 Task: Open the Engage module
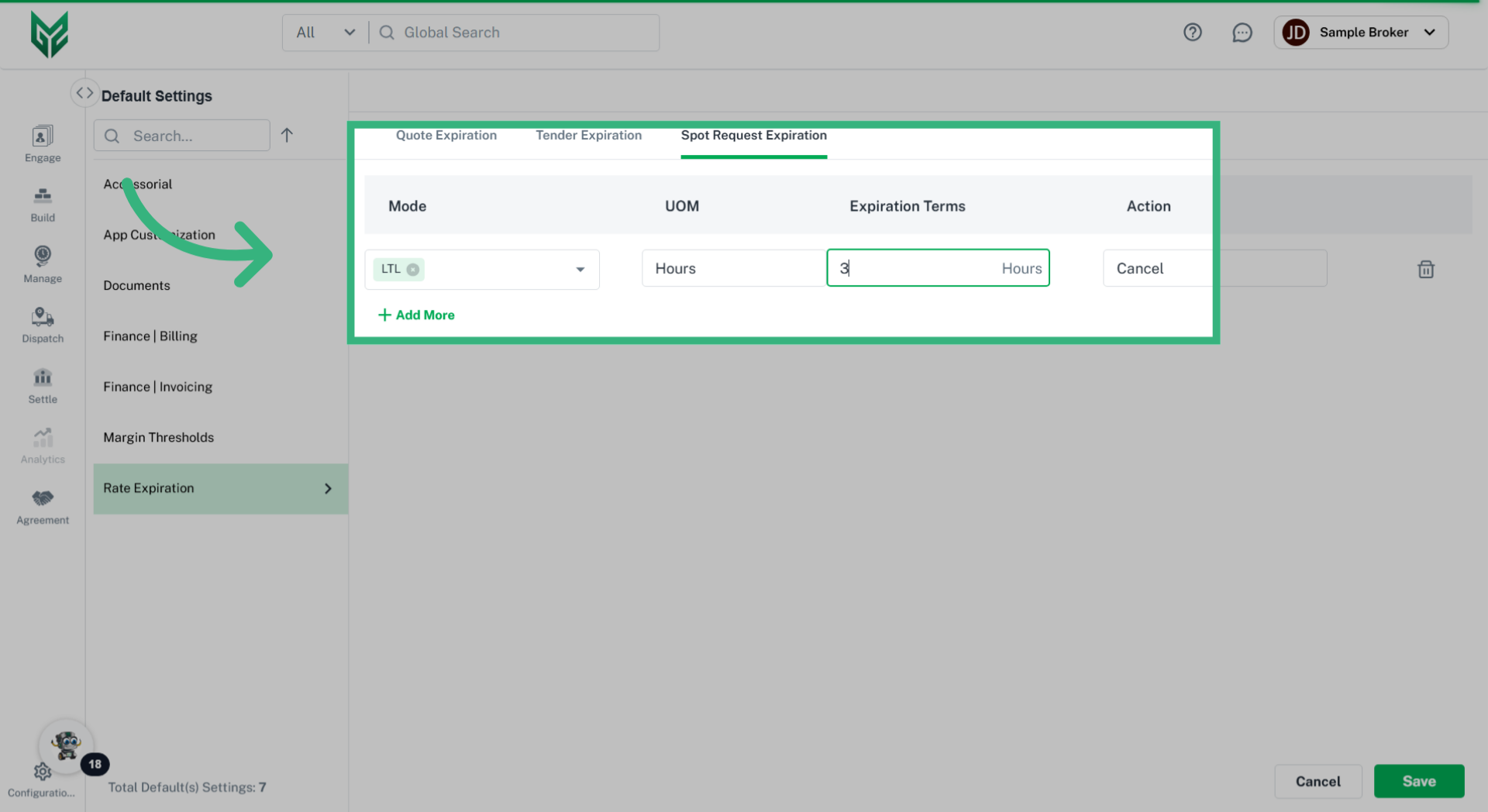42,143
